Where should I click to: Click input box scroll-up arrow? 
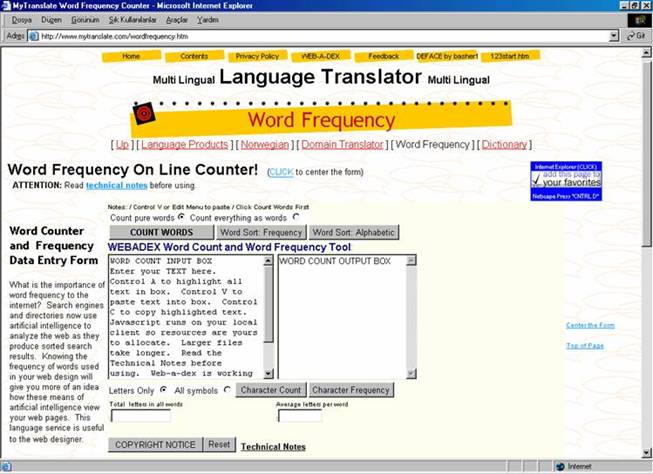tap(269, 261)
